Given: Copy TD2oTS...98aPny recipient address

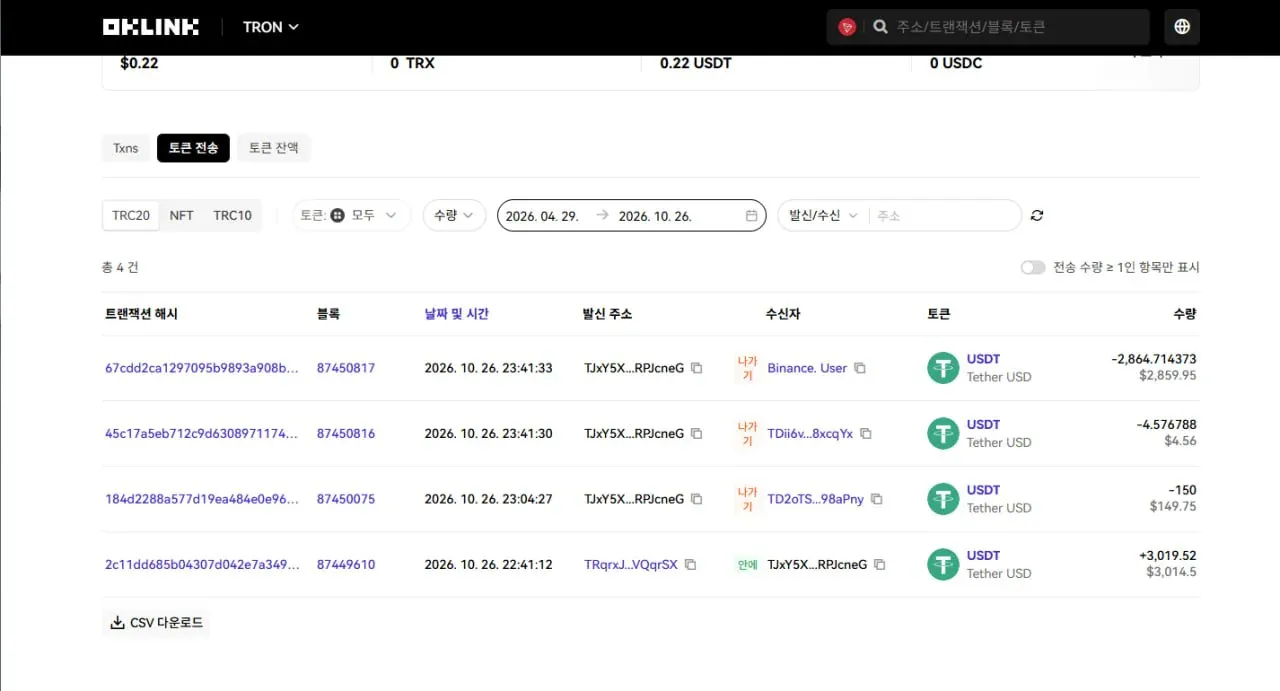Looking at the screenshot, I should [876, 499].
